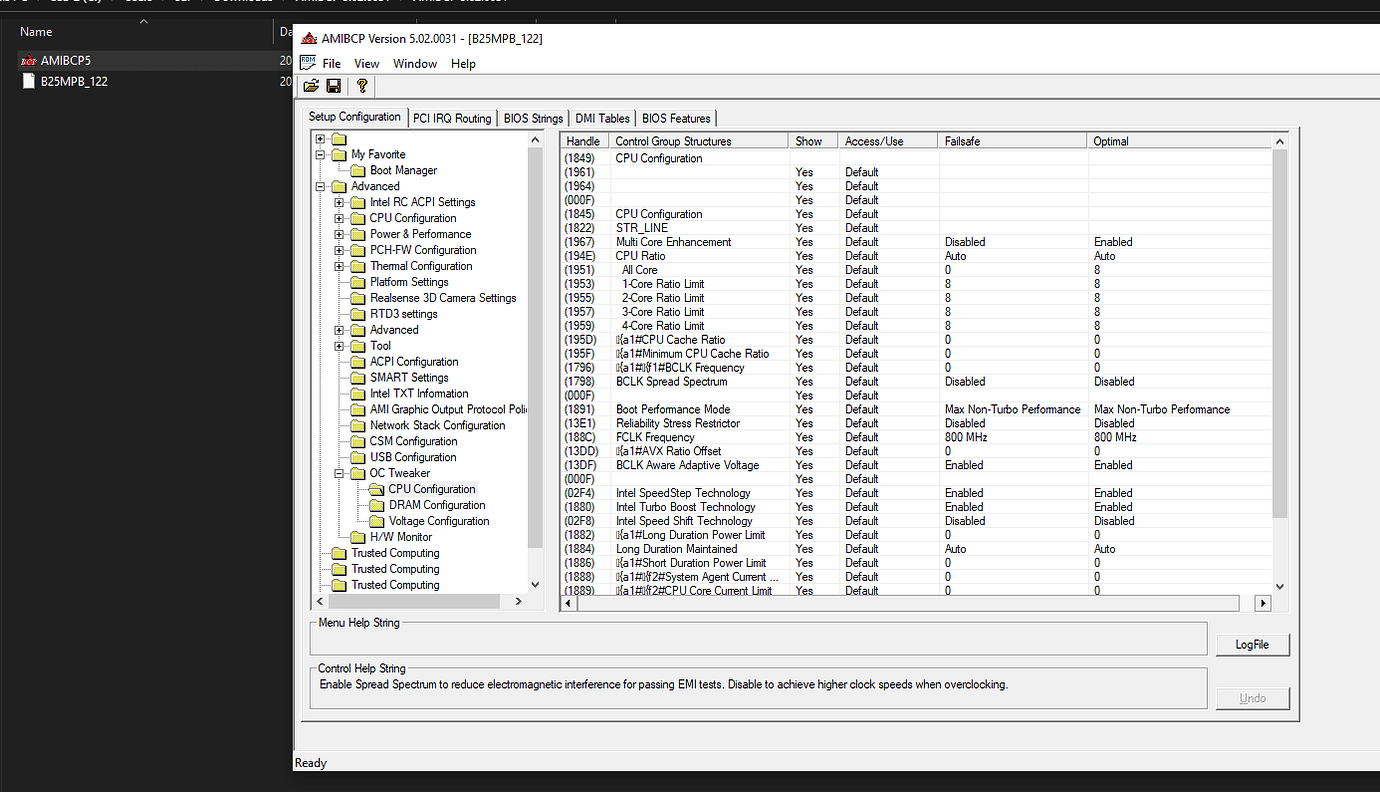Click the AMIBCP5 application icon in file list
Screen dimensions: 1380x792
click(27, 60)
